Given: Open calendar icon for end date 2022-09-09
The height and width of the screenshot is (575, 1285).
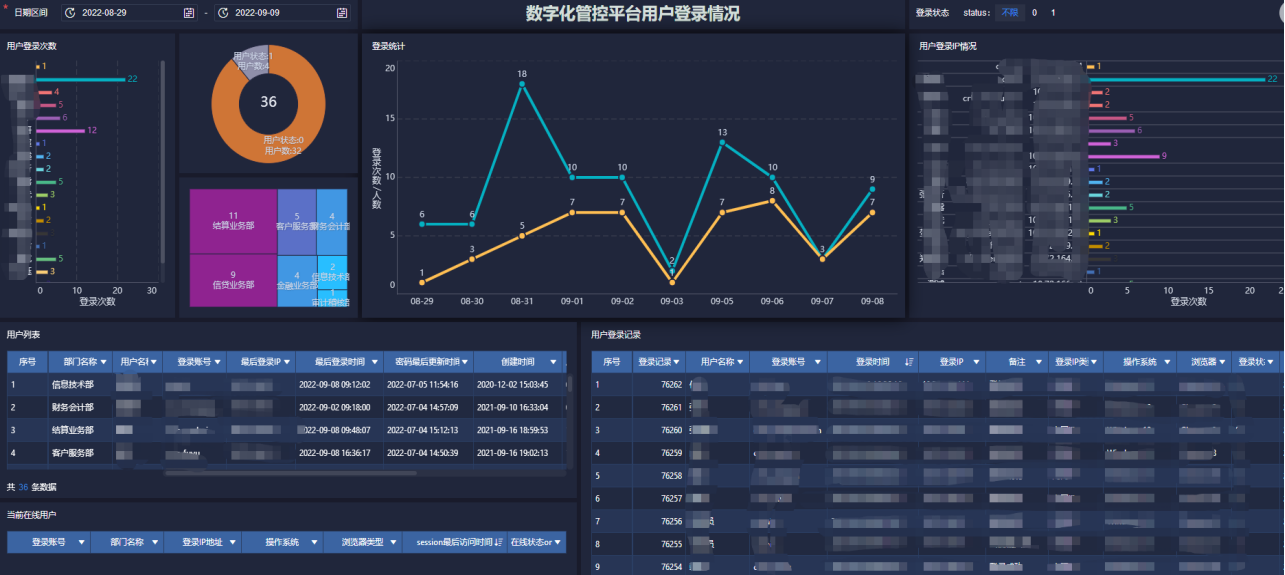Looking at the screenshot, I should [342, 13].
